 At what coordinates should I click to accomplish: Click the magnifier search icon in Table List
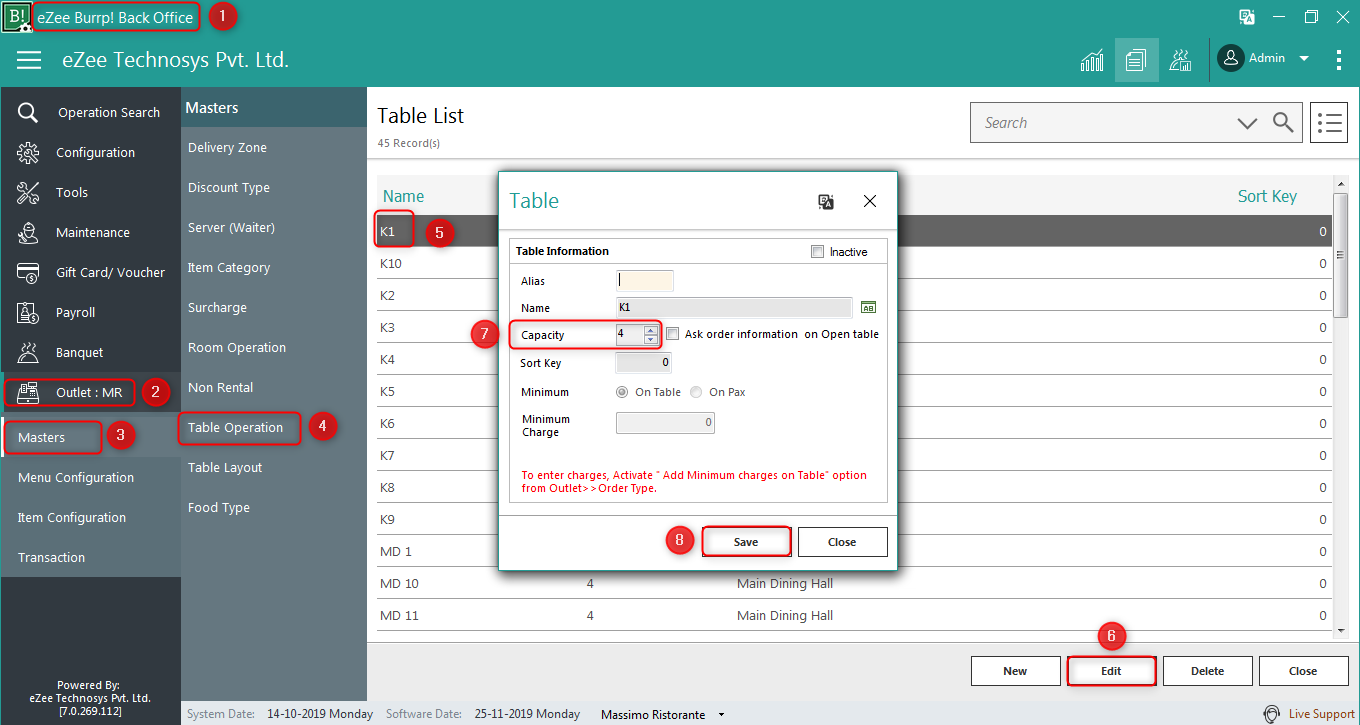1283,123
